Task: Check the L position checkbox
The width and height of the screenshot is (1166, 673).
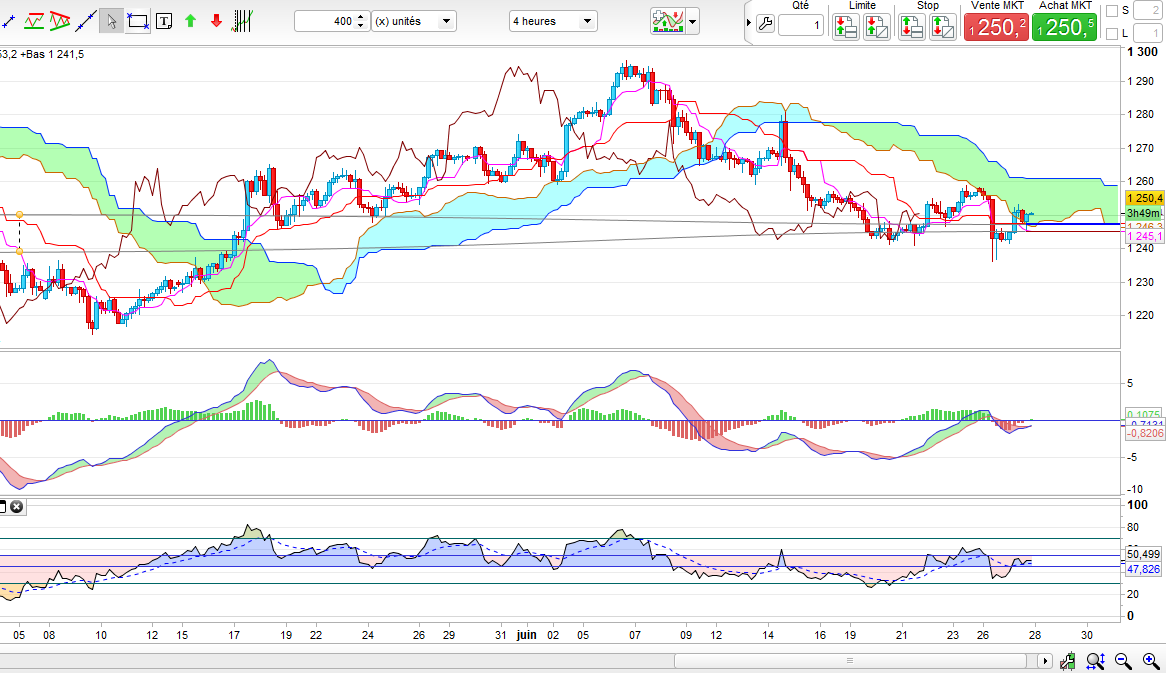Action: [x=1112, y=34]
